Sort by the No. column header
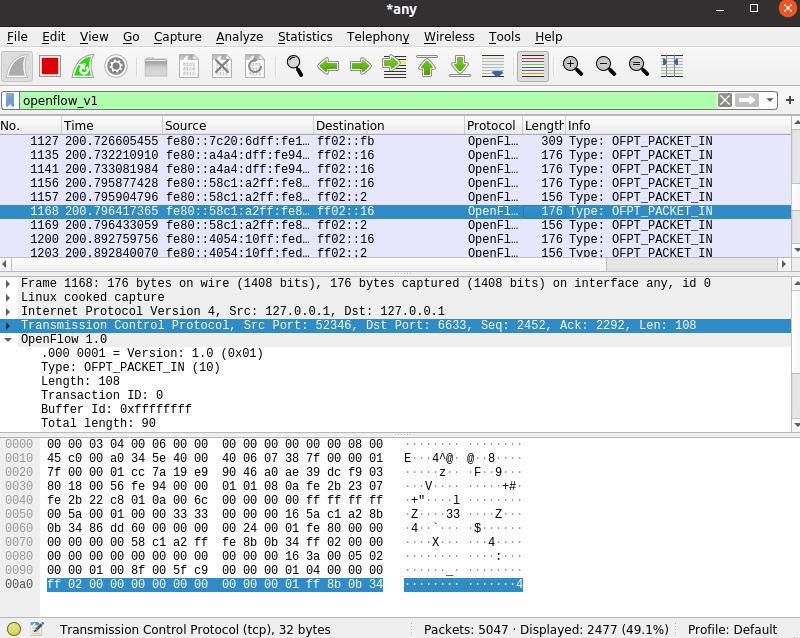This screenshot has width=800, height=638. [31, 126]
